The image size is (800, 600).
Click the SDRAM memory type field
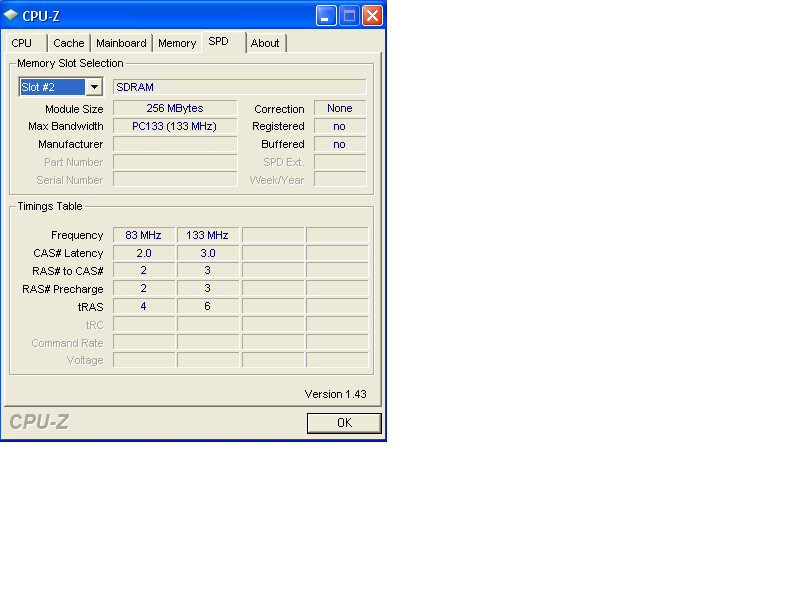tap(239, 87)
